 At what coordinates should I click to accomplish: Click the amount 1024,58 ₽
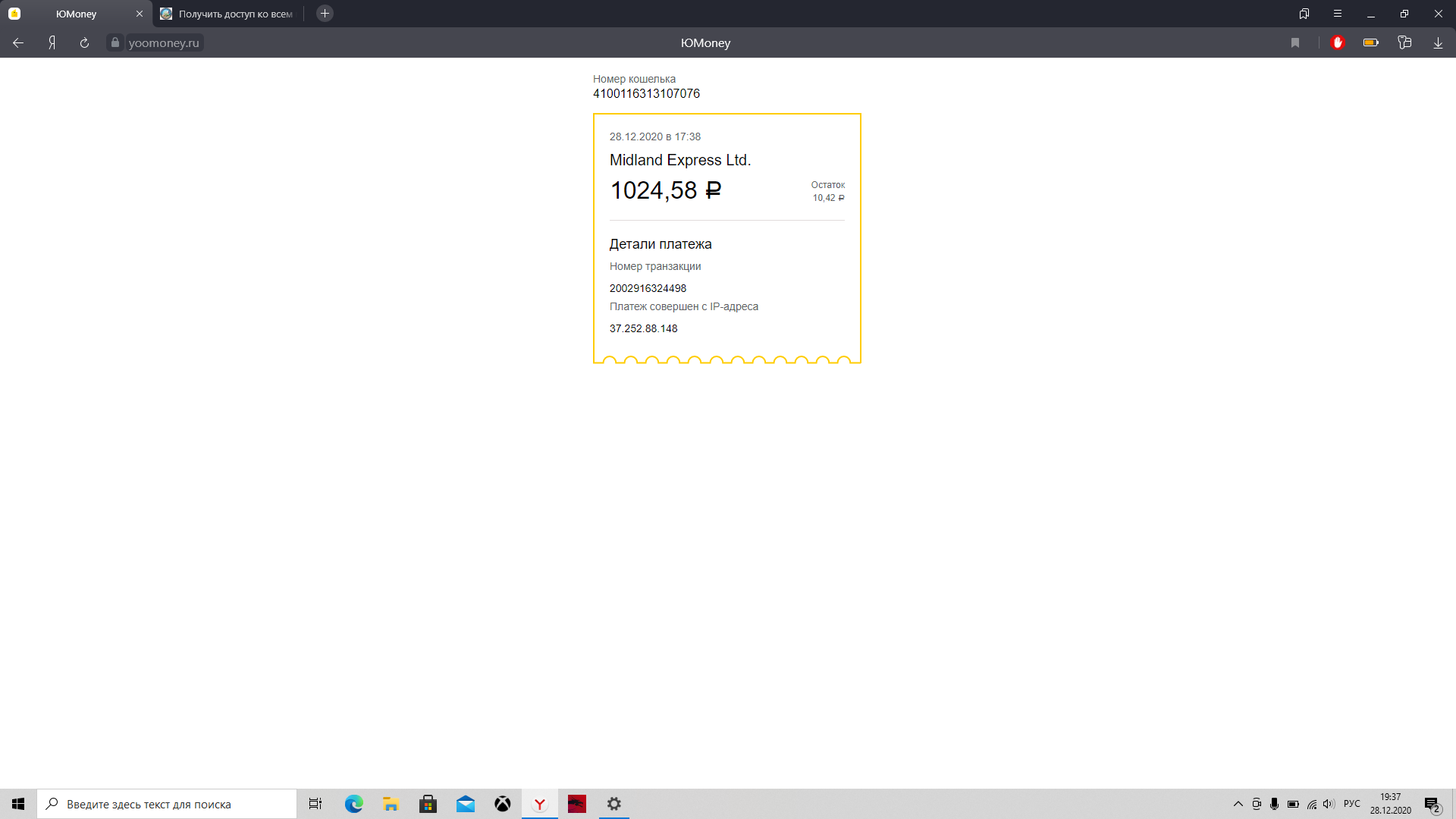(666, 190)
